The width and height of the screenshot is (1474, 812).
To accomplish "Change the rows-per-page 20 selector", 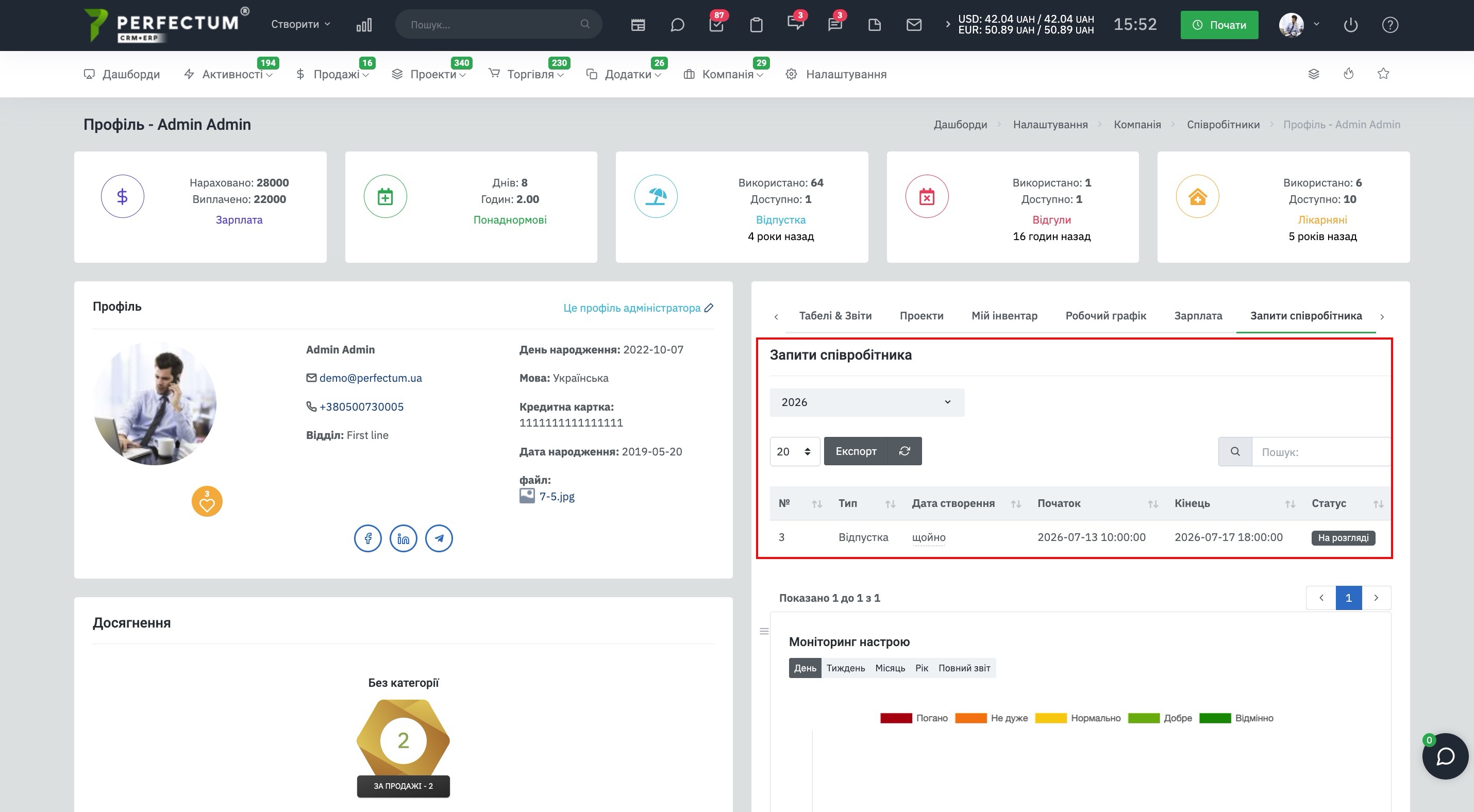I will (x=794, y=451).
